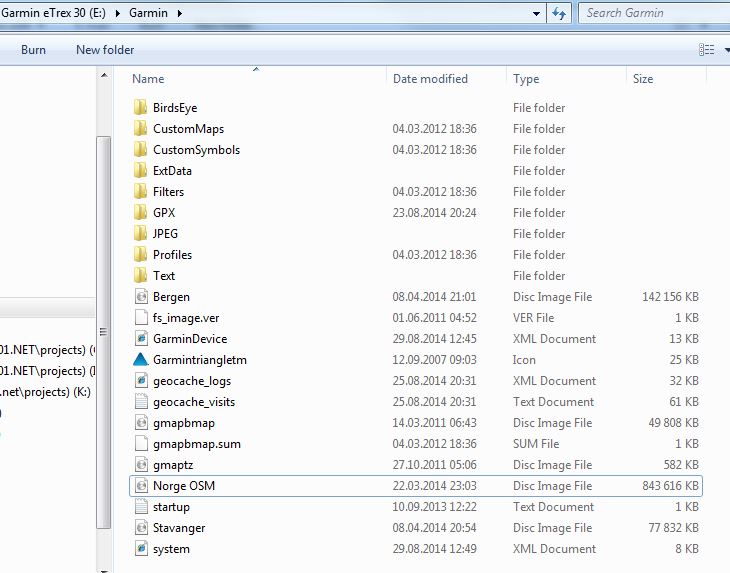Click Burn in the toolbar
This screenshot has width=730, height=573.
pos(33,50)
